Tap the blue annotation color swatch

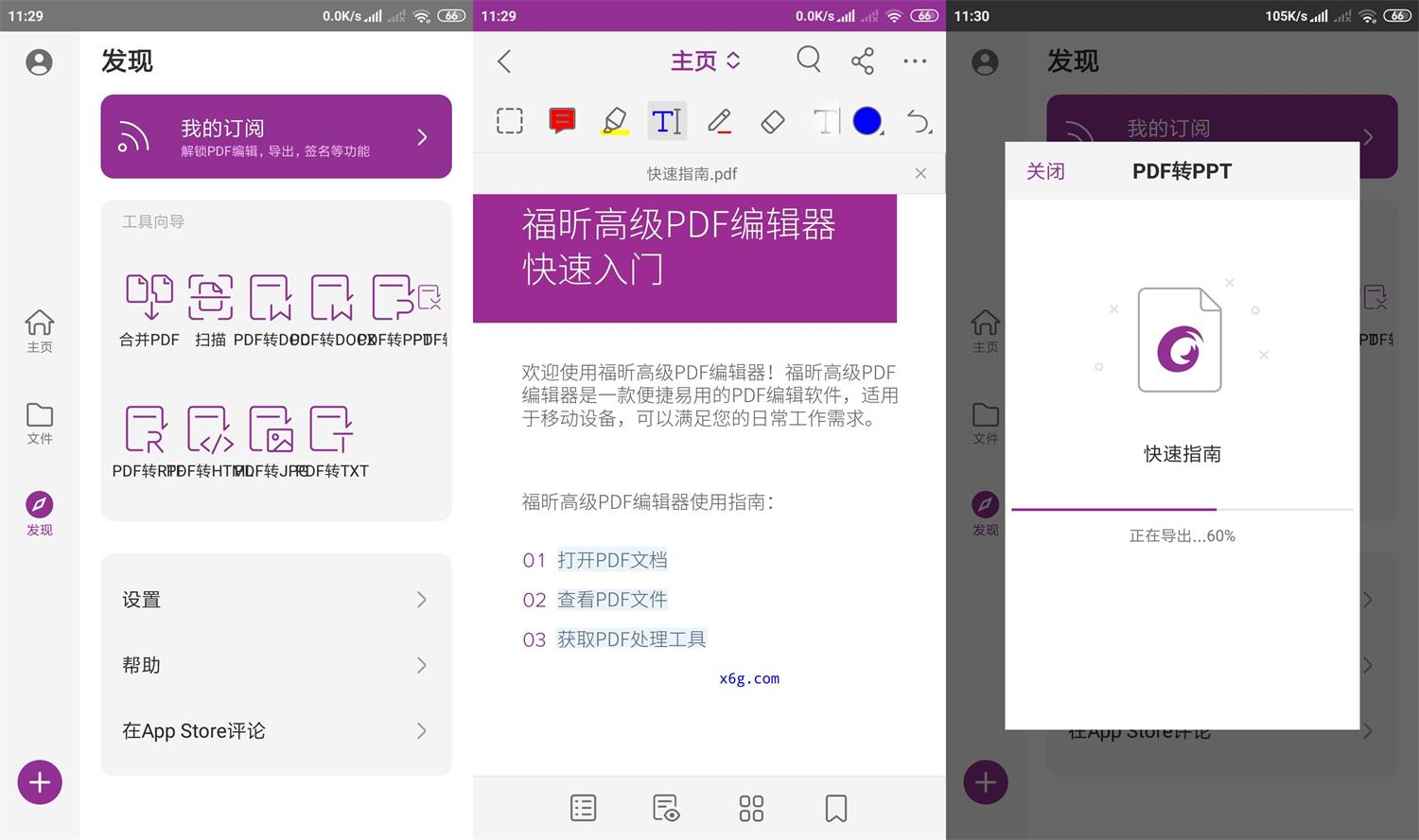click(867, 121)
